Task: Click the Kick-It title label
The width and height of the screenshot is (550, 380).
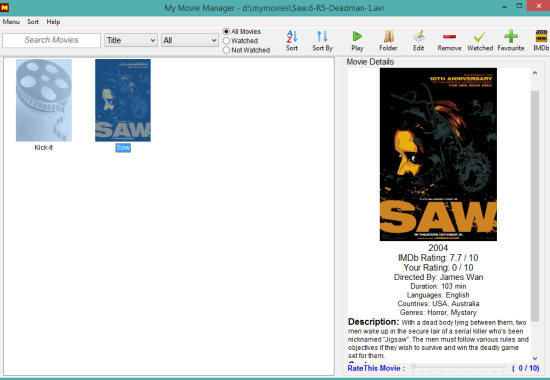Action: [x=43, y=148]
